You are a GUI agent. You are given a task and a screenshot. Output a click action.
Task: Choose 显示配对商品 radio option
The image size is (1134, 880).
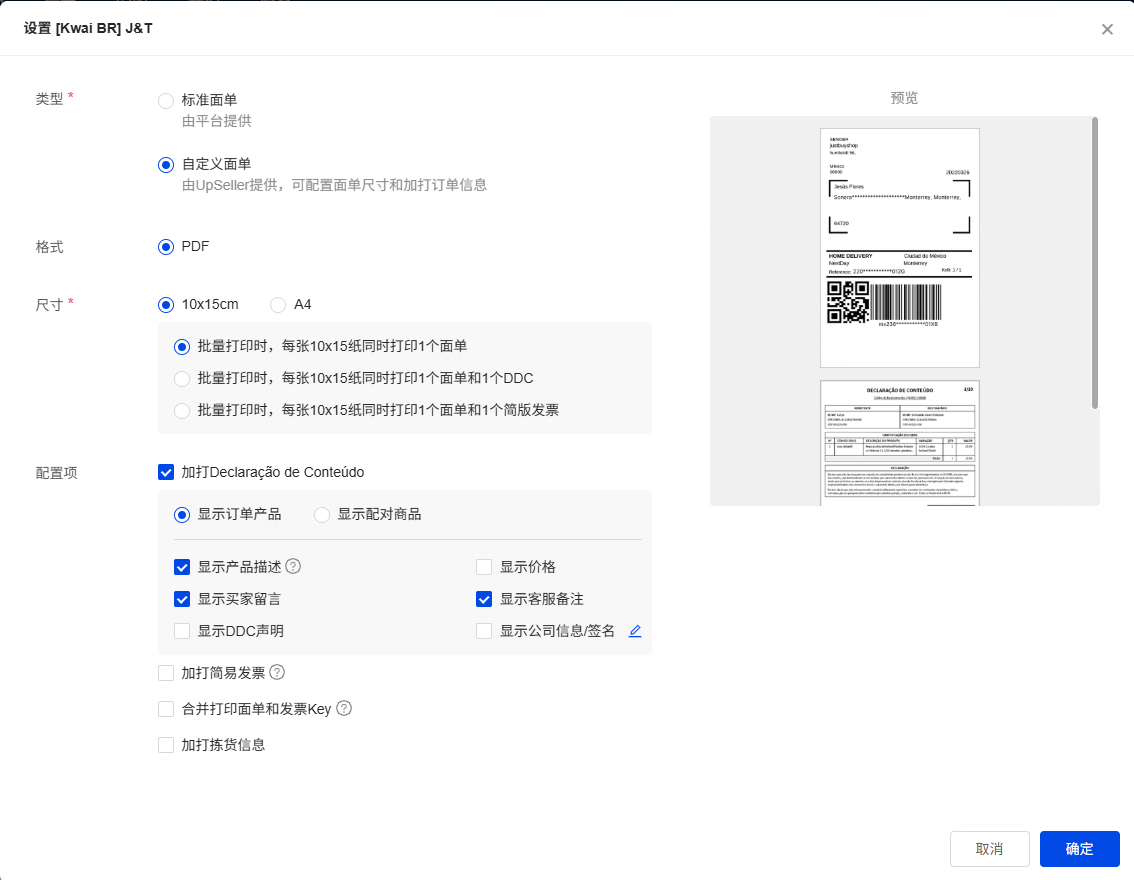pyautogui.click(x=322, y=515)
